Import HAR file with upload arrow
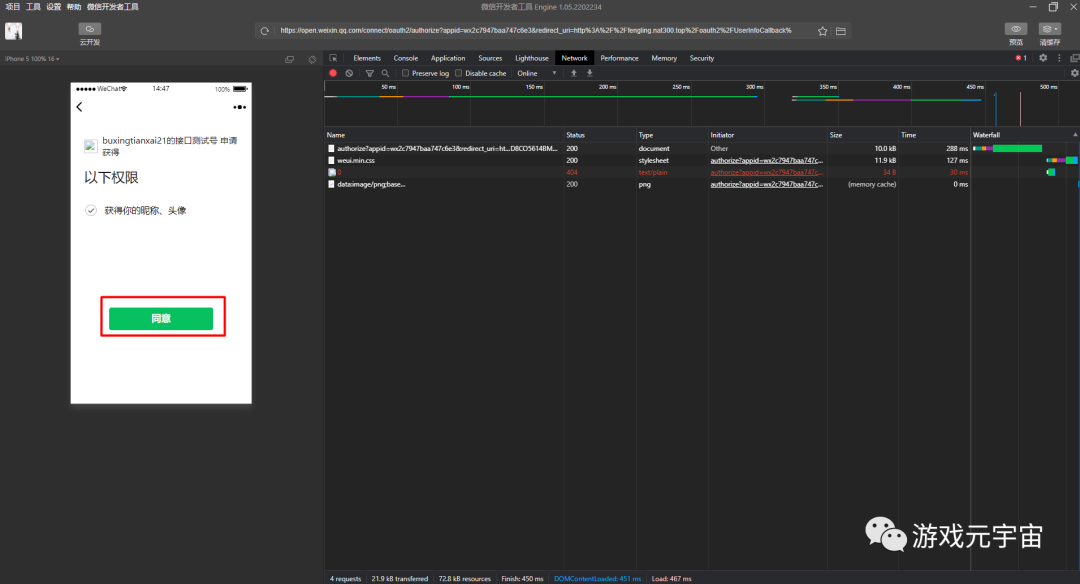The width and height of the screenshot is (1080, 584). point(574,73)
